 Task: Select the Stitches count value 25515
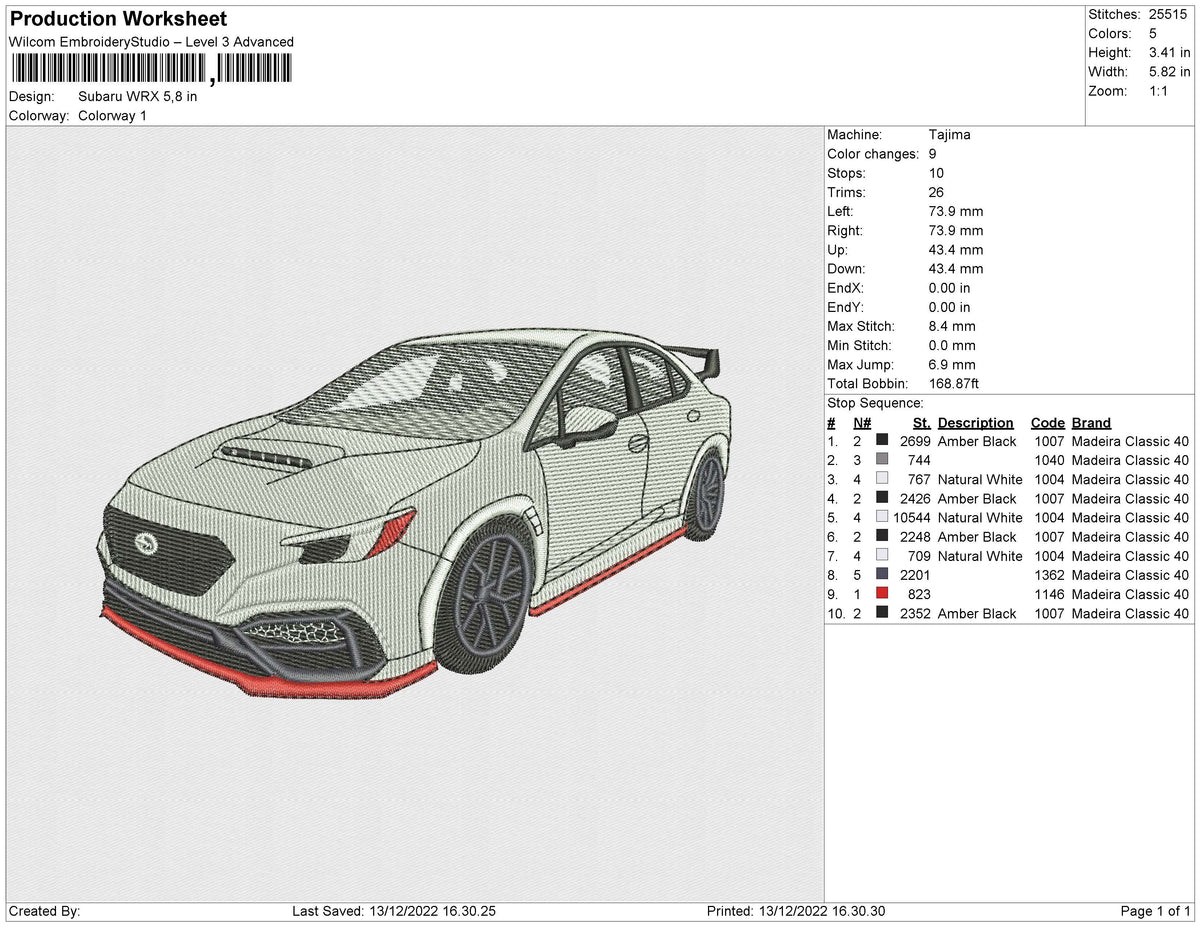point(1167,14)
